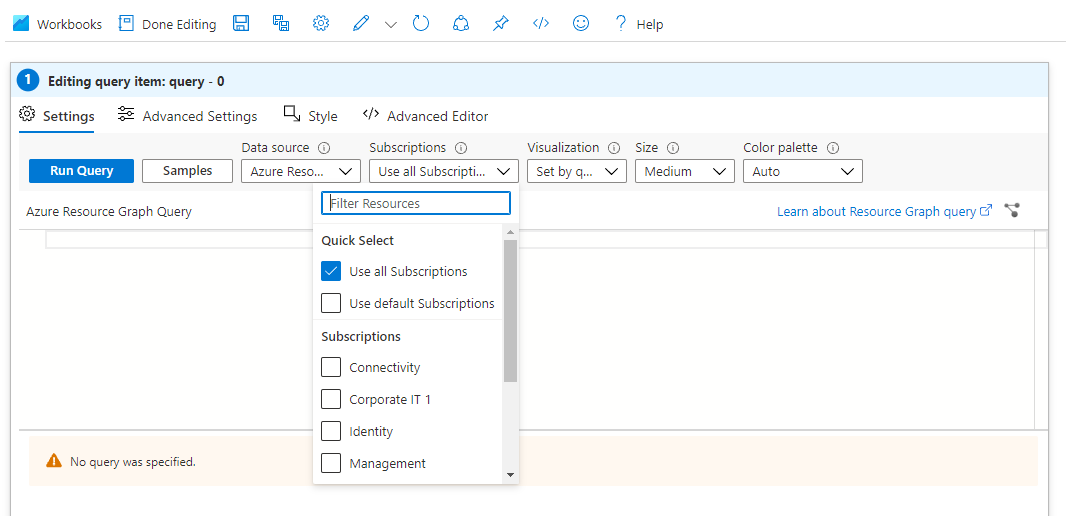Switch to the Style tab
Screen dimensions: 1066x516
click(311, 116)
